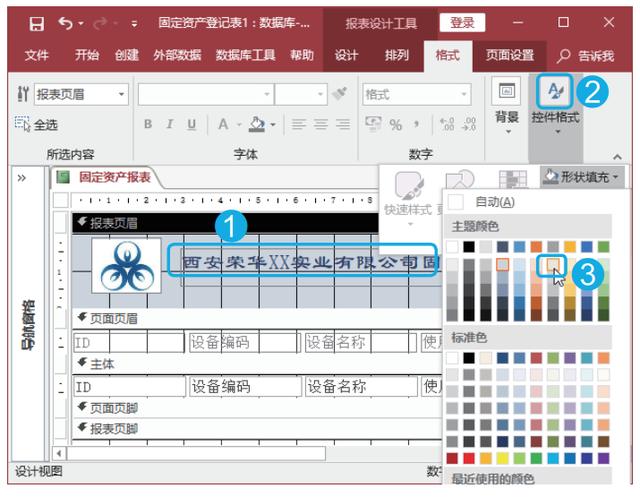Pick the green theme color in top row

(x=603, y=246)
